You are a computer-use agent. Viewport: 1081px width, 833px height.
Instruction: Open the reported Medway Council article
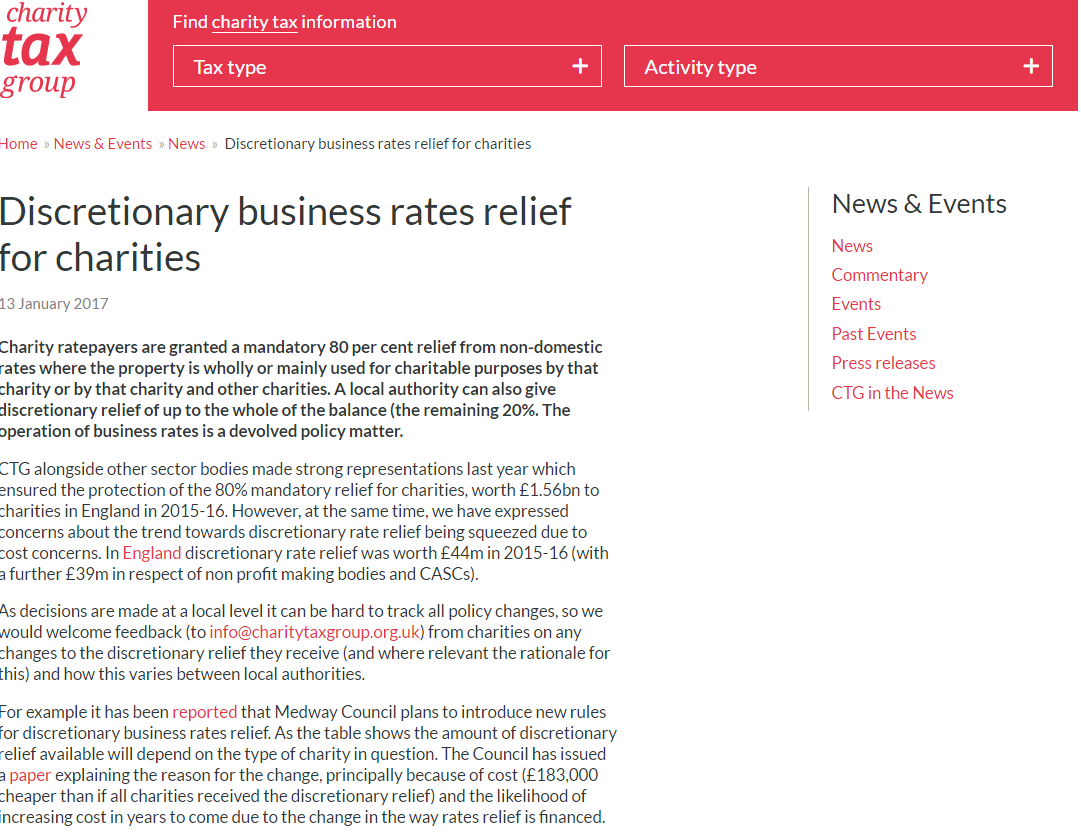(204, 711)
